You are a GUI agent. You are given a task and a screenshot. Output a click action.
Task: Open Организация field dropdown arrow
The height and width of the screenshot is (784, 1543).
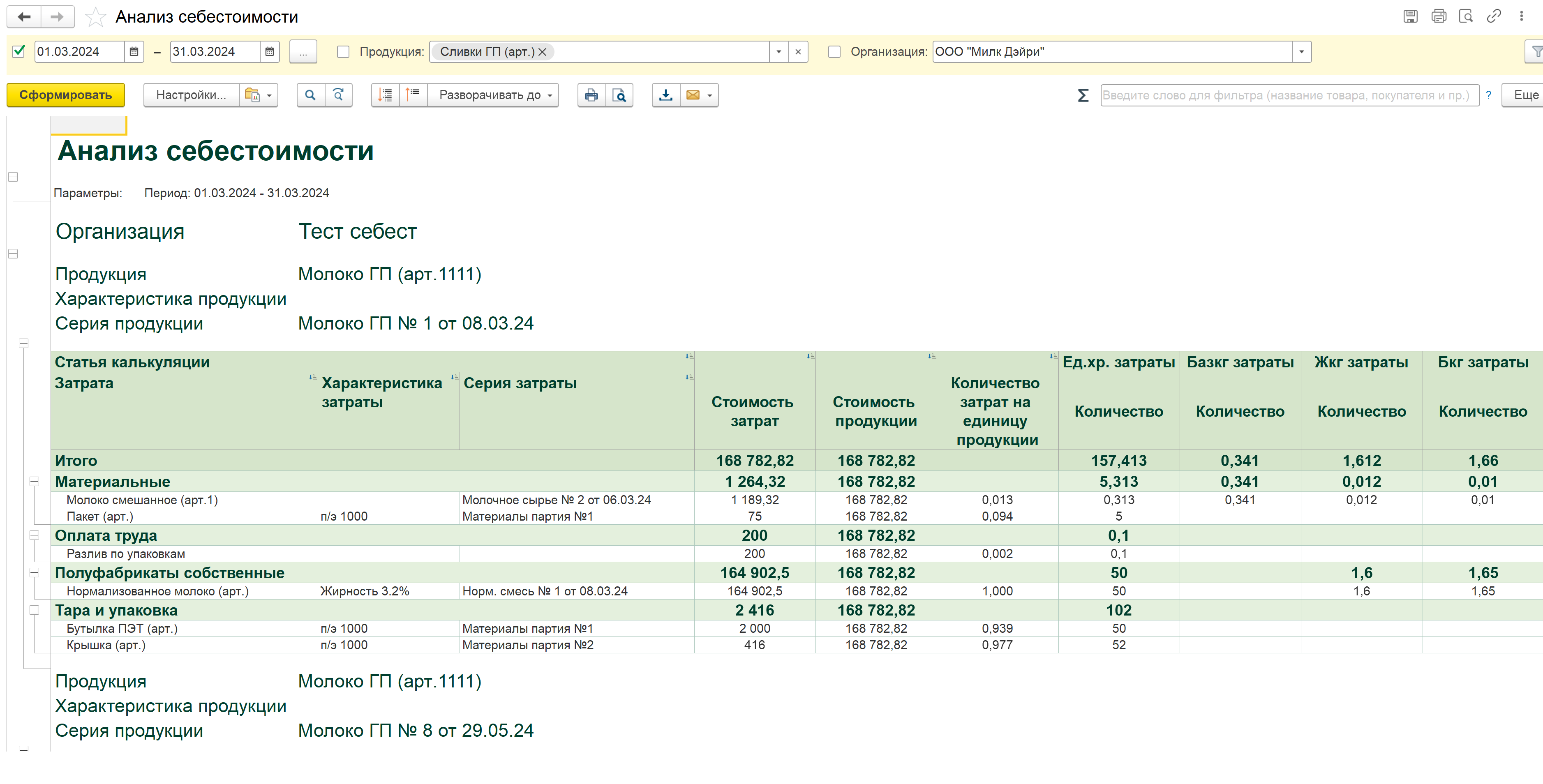[1301, 51]
